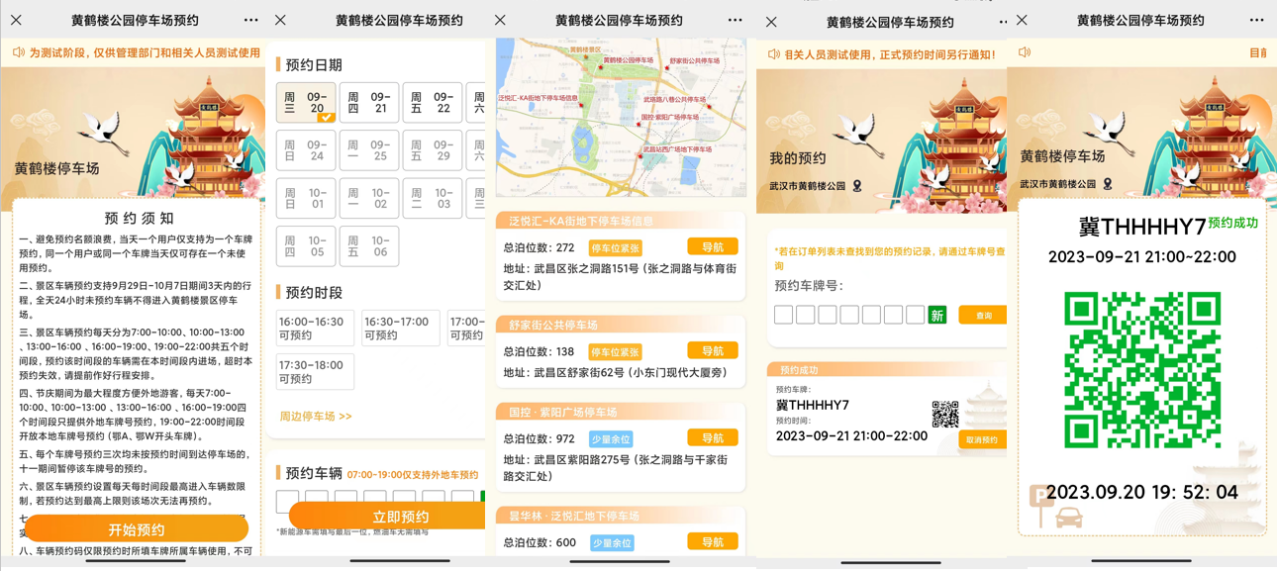Select the 17:30~18:00 可预约 time slot

314,371
